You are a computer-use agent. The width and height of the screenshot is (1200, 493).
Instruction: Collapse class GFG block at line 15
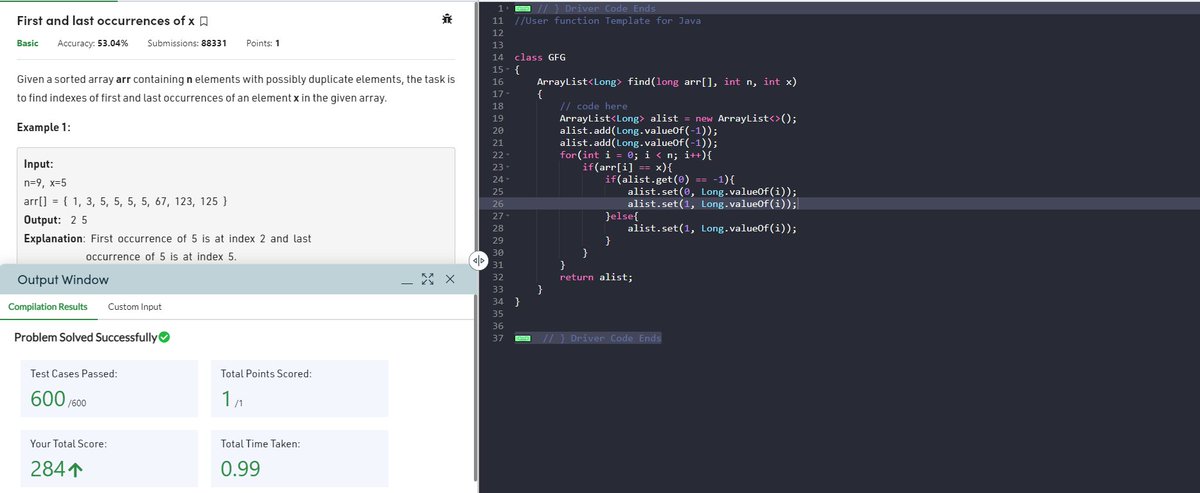(507, 70)
